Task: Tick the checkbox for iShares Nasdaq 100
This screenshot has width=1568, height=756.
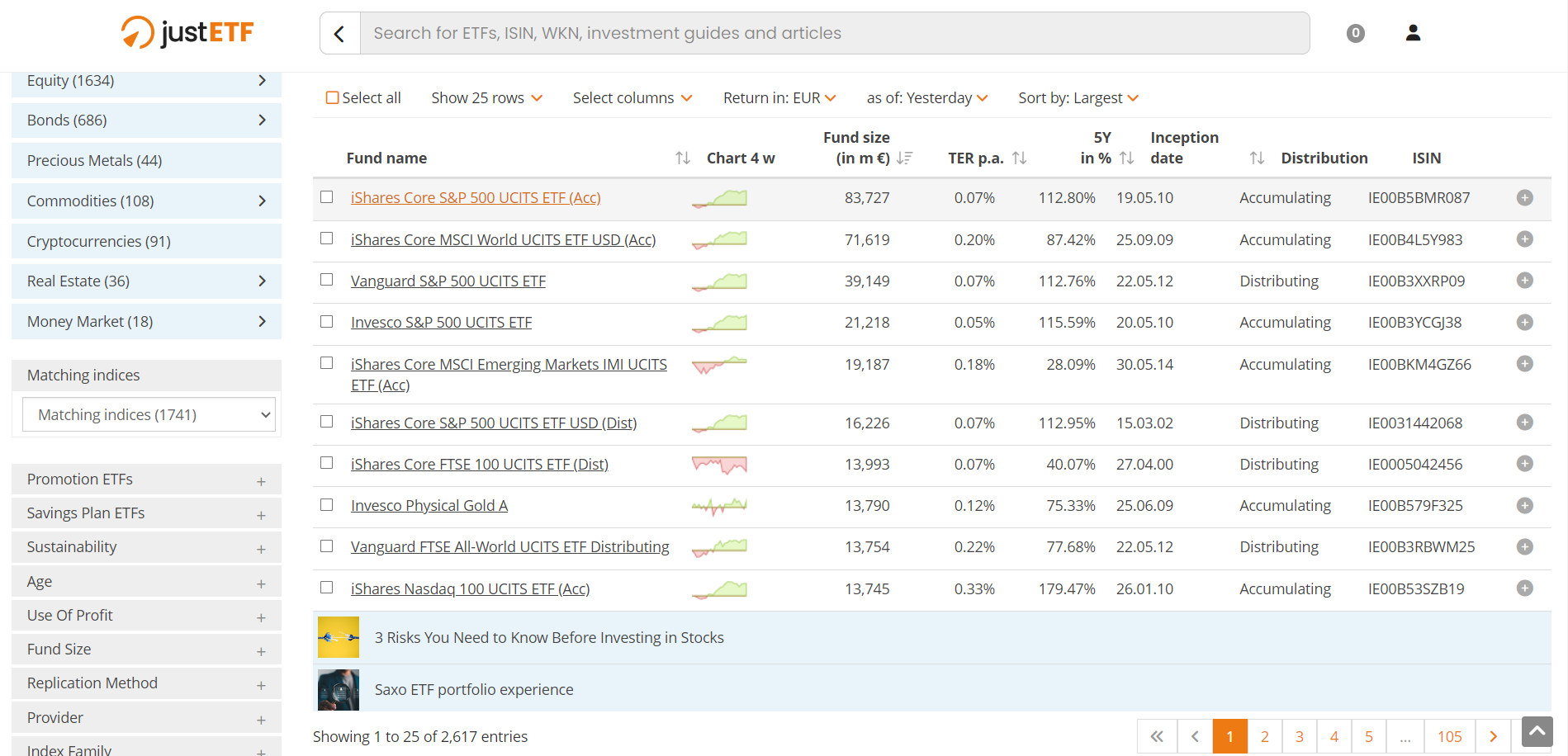Action: tap(326, 588)
